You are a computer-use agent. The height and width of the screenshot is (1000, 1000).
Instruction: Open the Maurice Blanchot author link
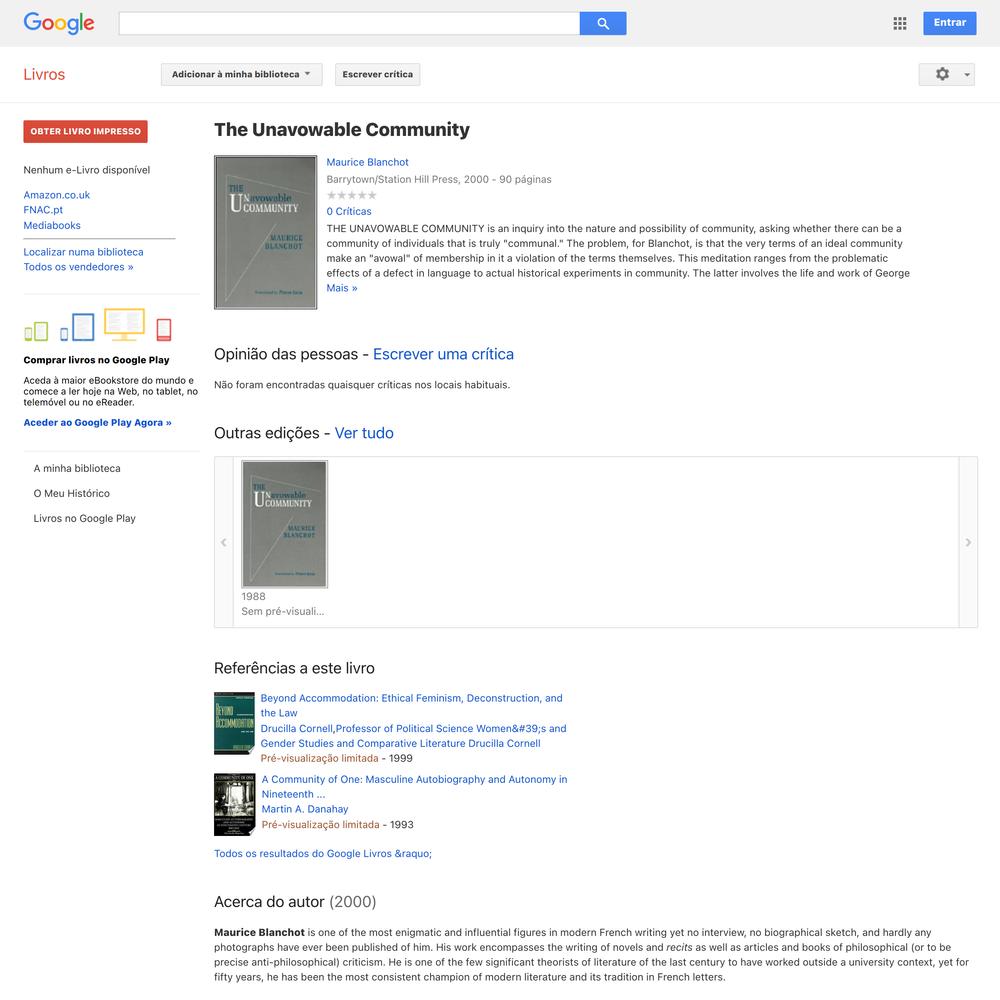point(367,162)
